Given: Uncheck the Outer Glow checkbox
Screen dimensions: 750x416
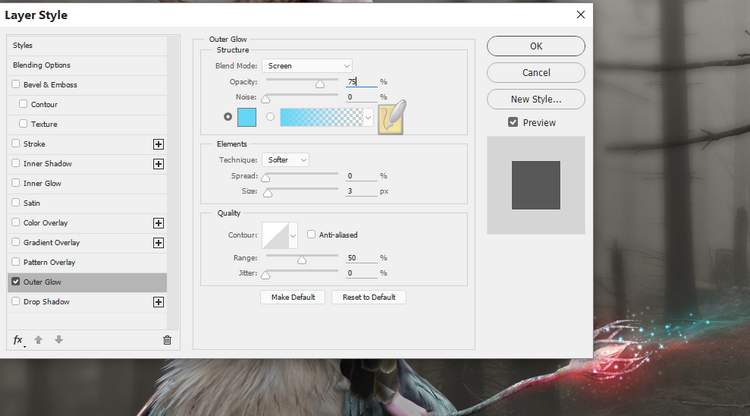Looking at the screenshot, I should coord(16,282).
